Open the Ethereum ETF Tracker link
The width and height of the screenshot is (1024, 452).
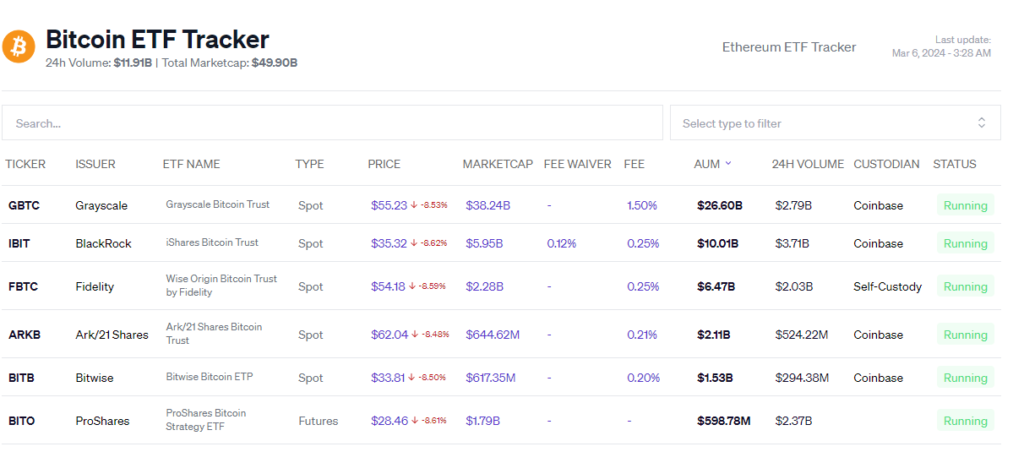788,47
